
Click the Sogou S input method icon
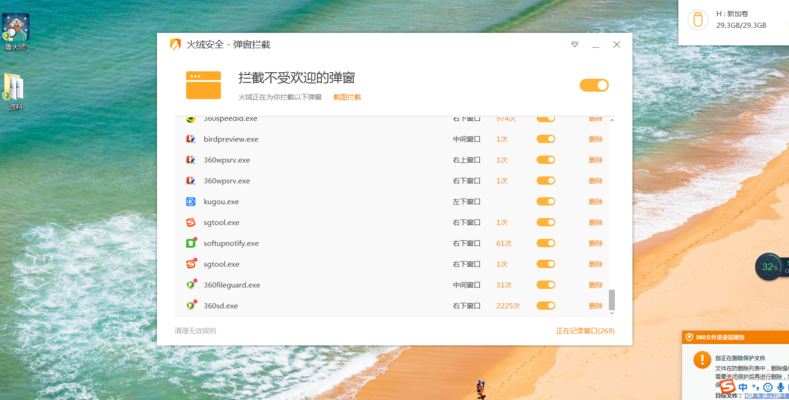coord(727,387)
